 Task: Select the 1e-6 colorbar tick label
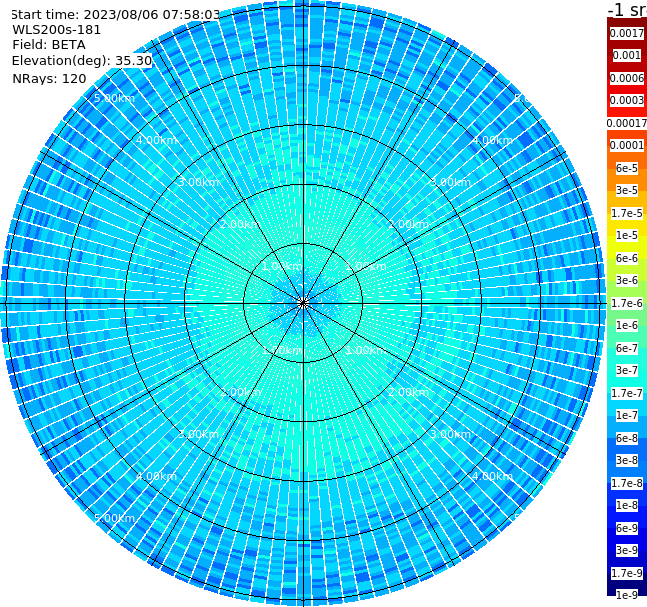point(627,325)
